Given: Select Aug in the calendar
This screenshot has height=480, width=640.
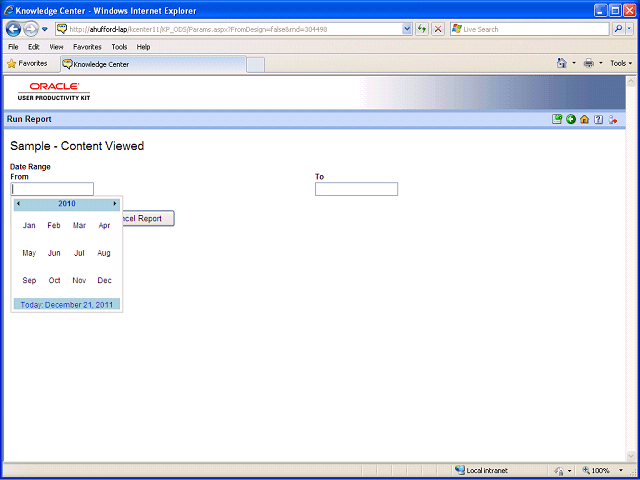Looking at the screenshot, I should click(104, 253).
